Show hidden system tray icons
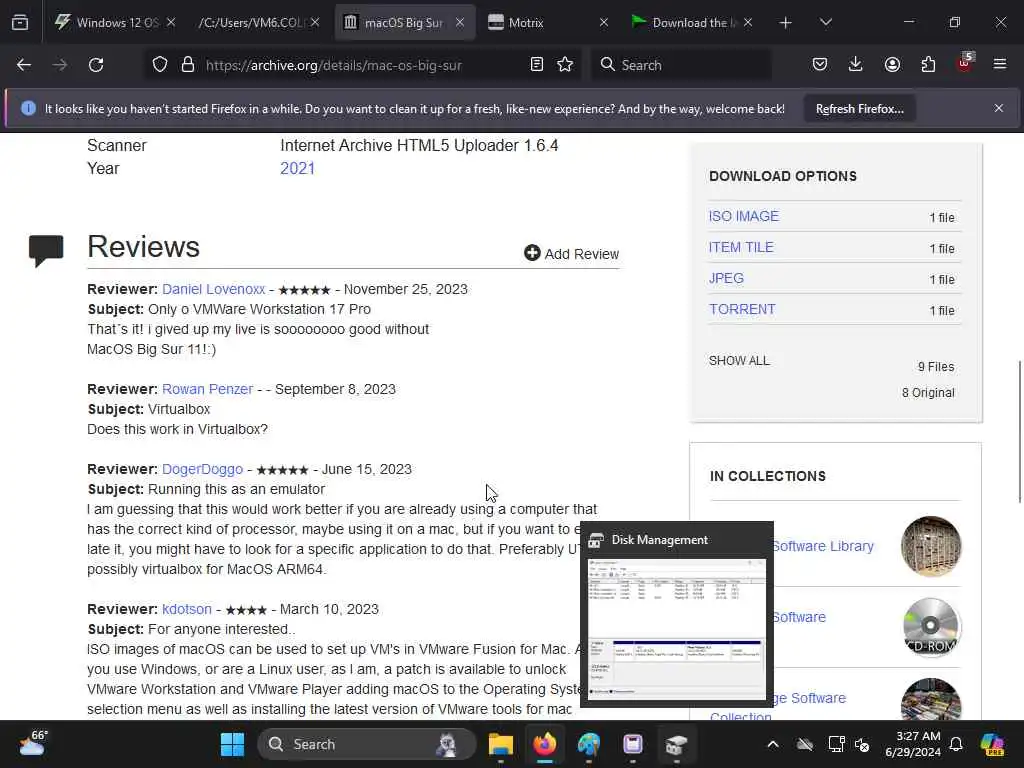Screen dimensions: 1024x768 (773, 744)
